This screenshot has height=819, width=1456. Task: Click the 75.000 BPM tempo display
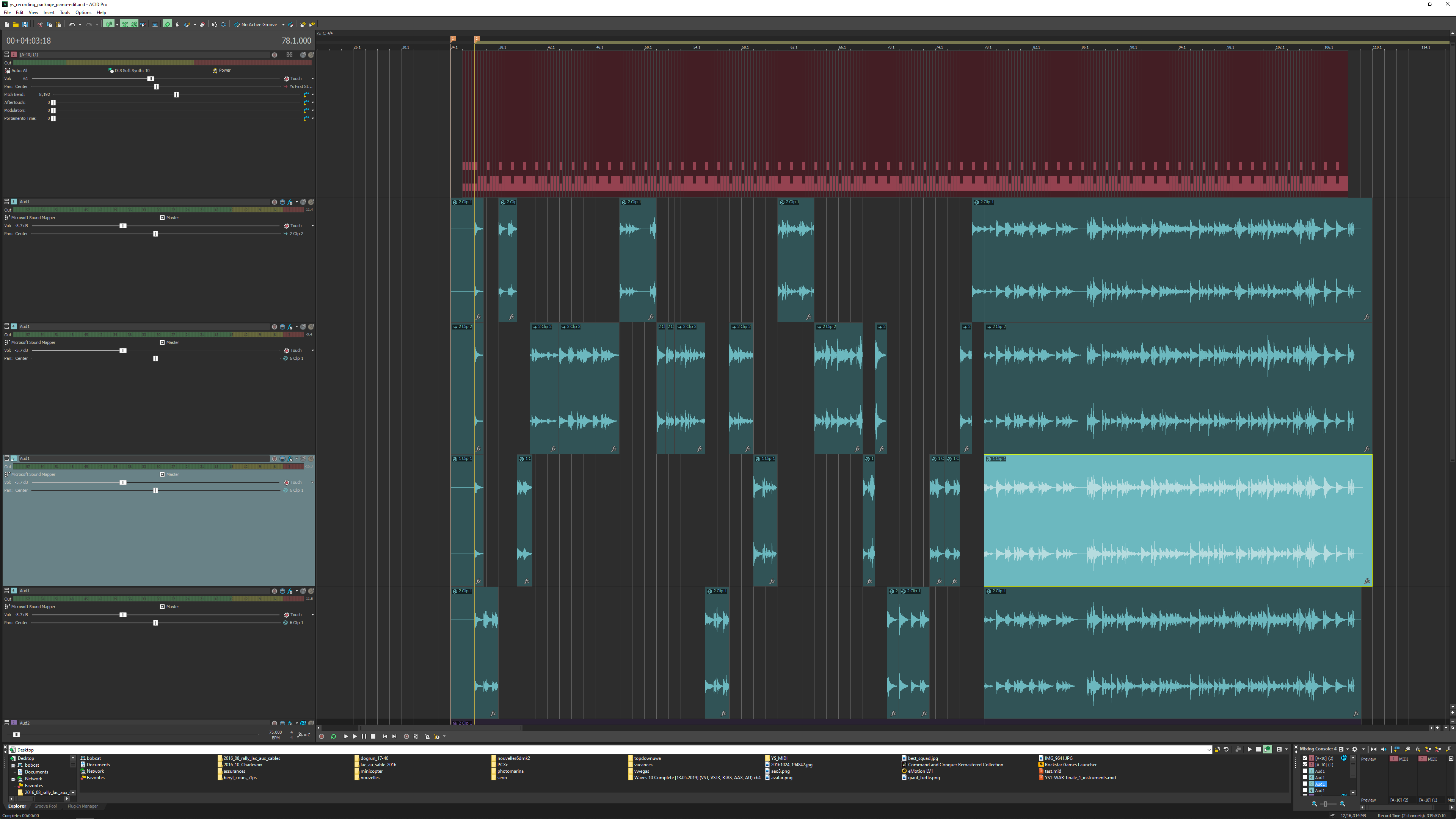point(275,733)
